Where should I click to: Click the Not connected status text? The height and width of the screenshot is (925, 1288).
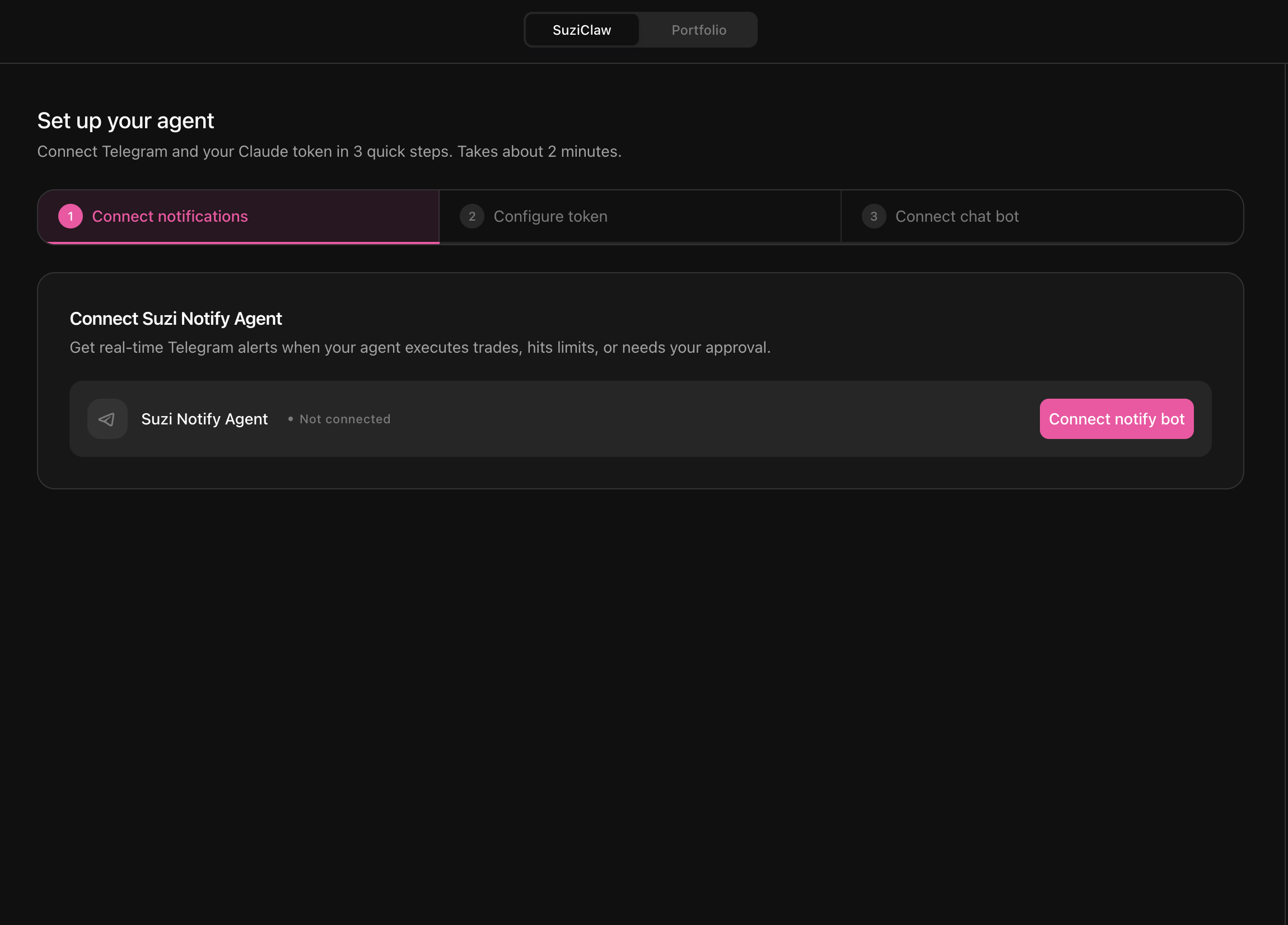(345, 419)
